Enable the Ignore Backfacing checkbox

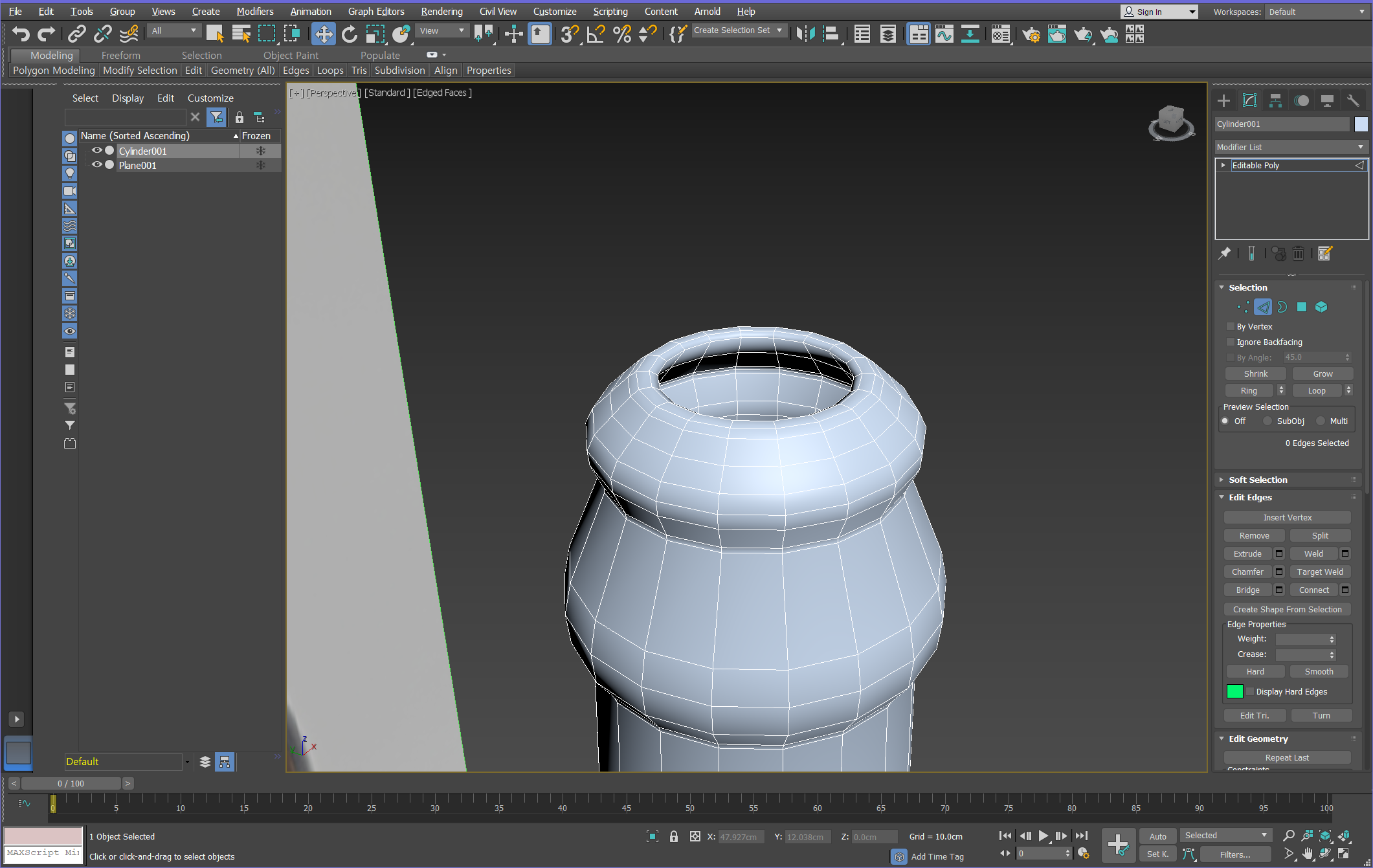pos(1231,342)
